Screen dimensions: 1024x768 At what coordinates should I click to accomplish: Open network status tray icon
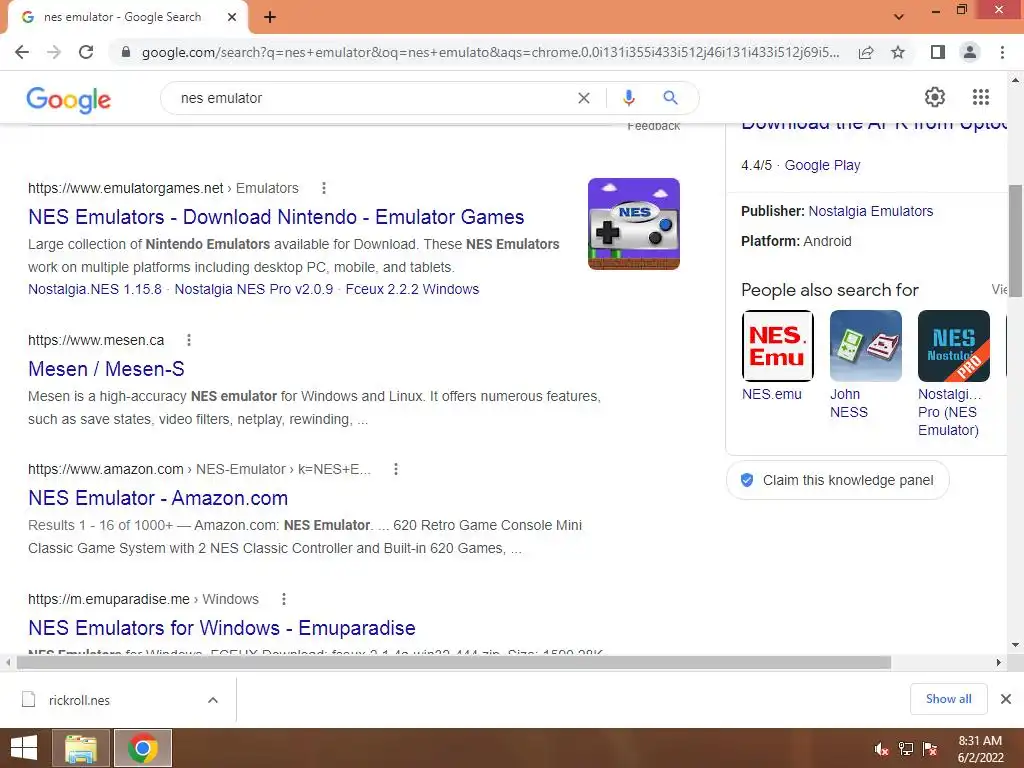tap(906, 748)
